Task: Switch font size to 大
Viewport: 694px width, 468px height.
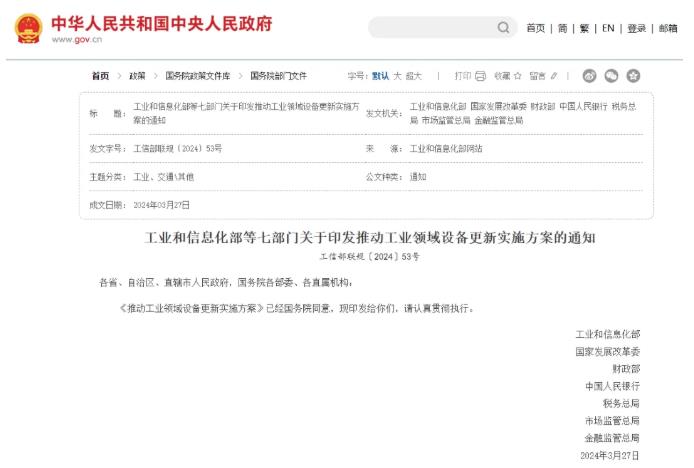Action: (x=397, y=76)
